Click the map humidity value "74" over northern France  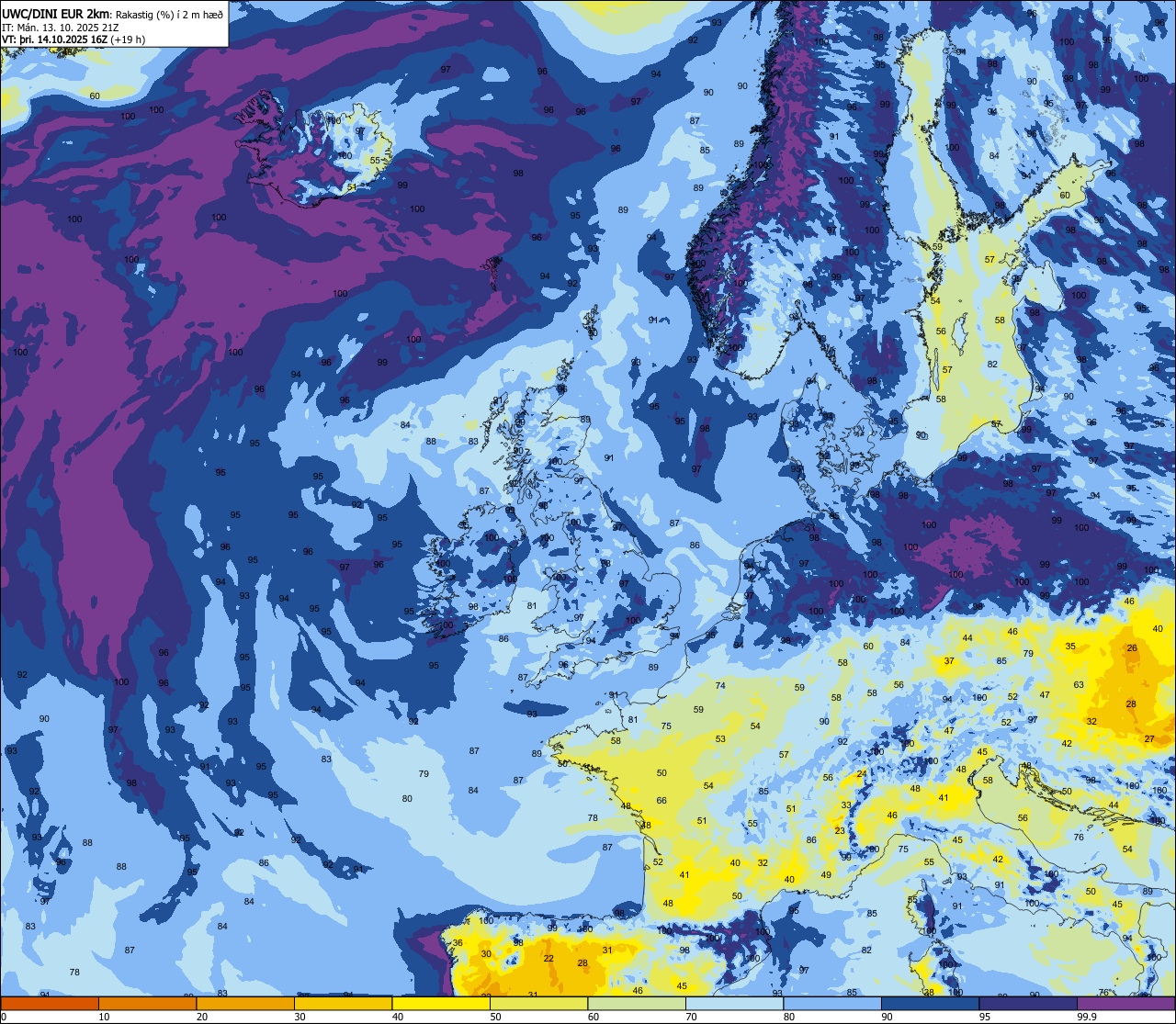click(720, 685)
